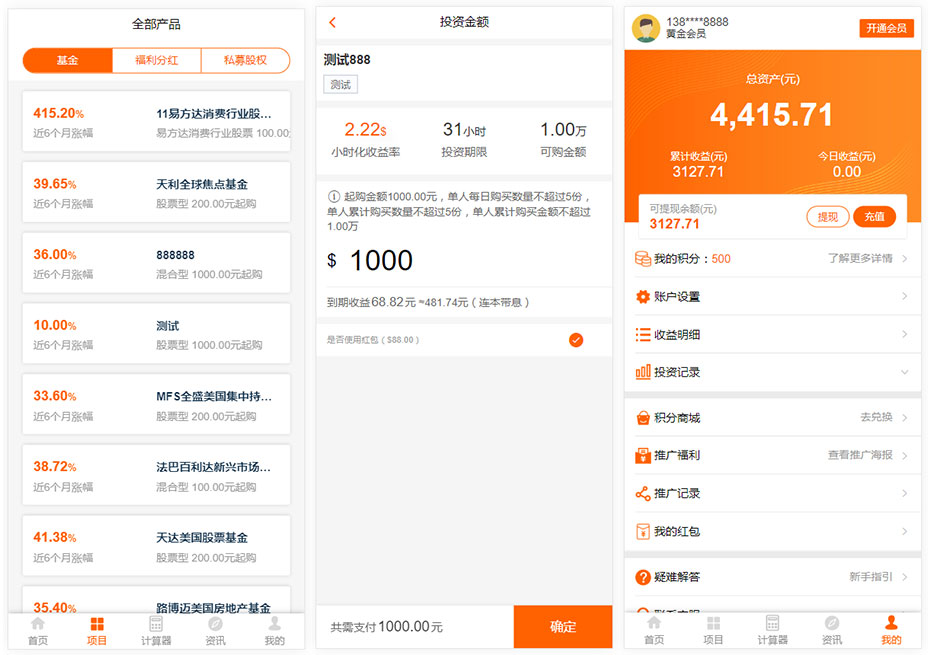The image size is (932, 655).
Task: Click the 开通会员 button
Action: [886, 28]
